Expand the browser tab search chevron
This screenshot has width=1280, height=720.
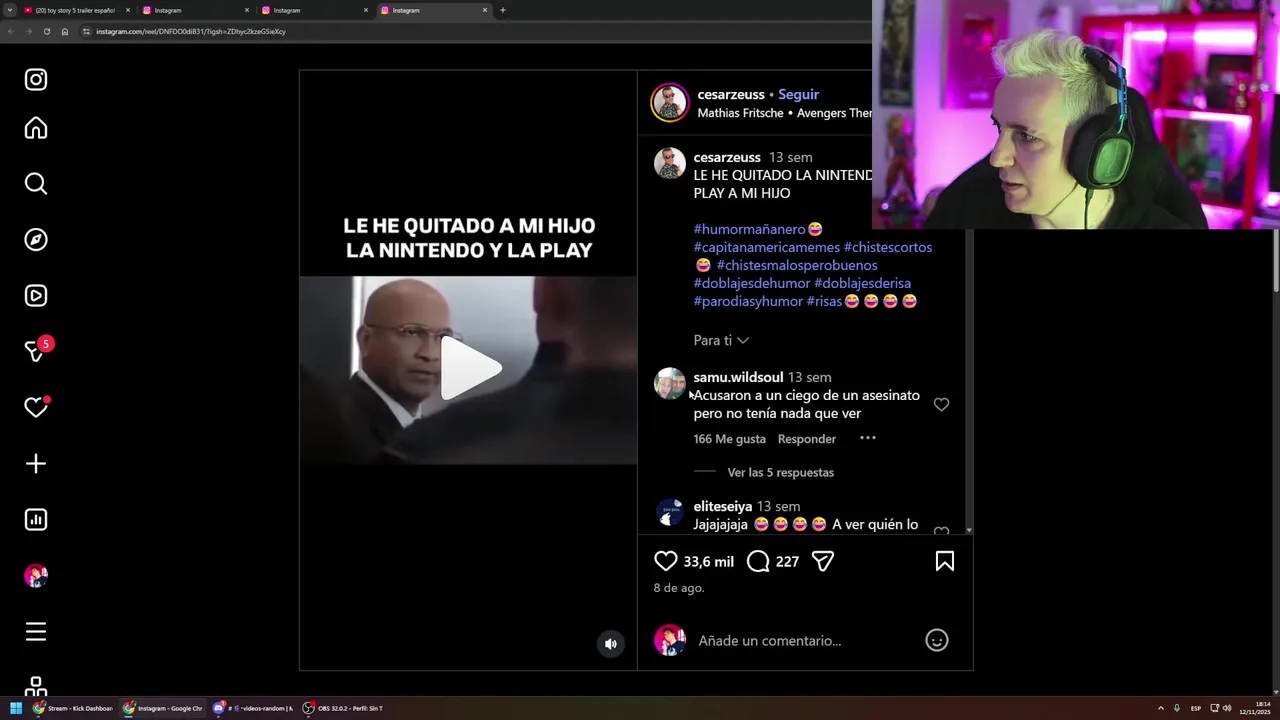[9, 10]
